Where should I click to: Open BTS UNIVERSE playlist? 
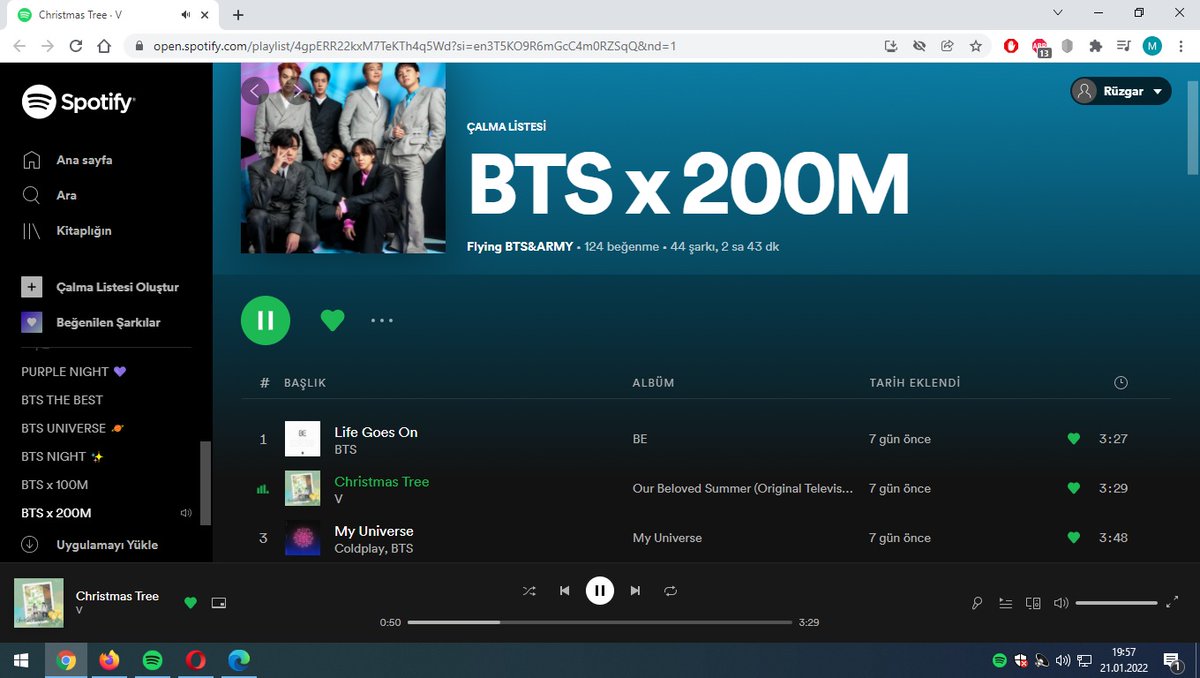(x=72, y=428)
